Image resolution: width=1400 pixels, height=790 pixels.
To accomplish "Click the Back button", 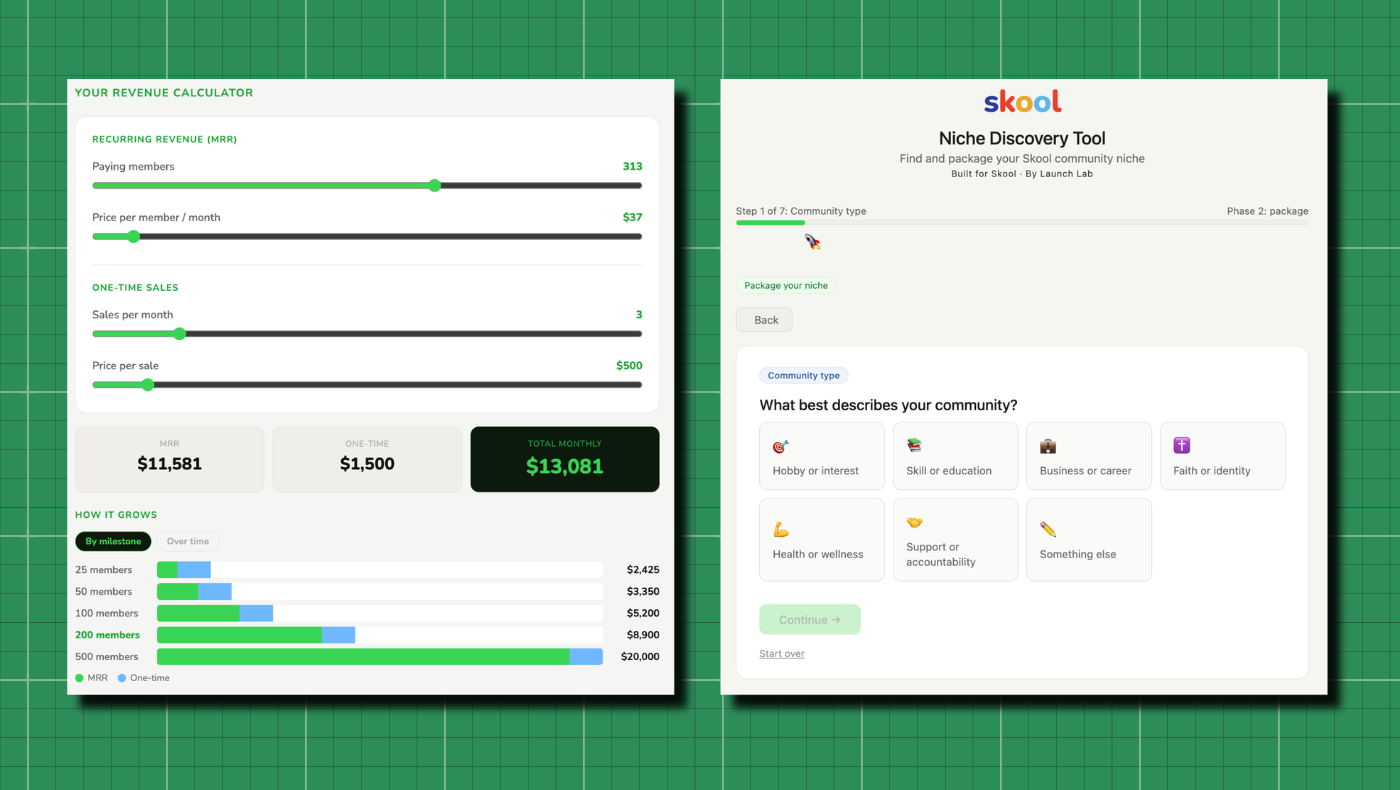I will [765, 320].
